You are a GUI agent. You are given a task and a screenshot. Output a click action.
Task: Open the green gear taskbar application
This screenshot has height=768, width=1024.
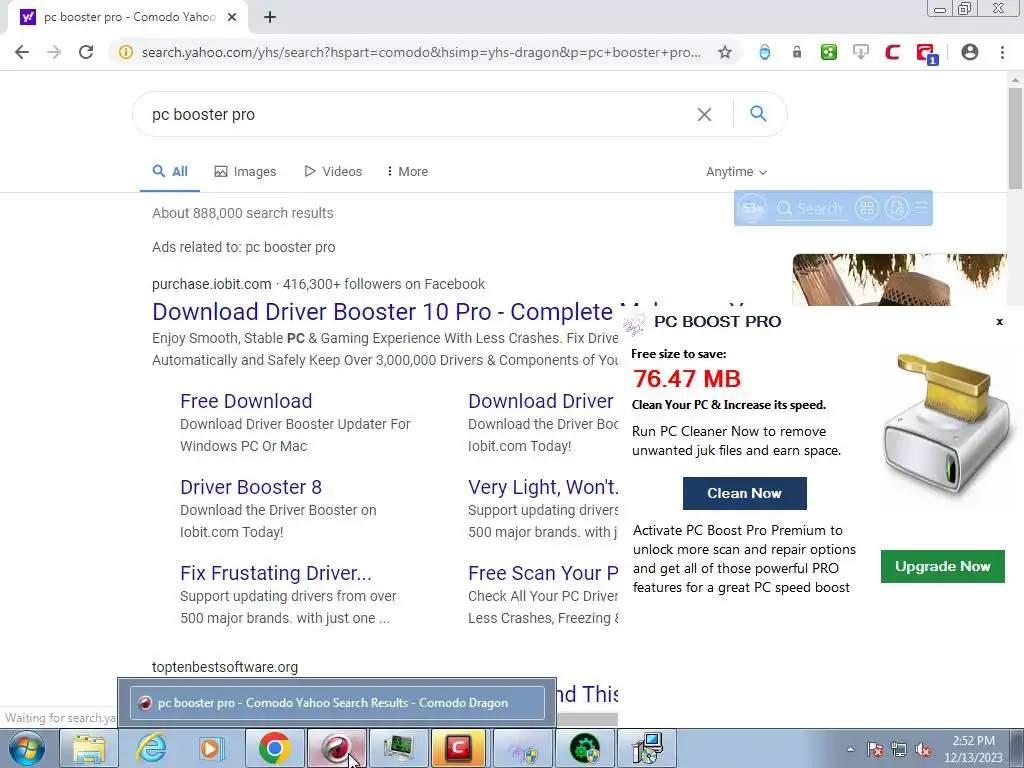[584, 748]
